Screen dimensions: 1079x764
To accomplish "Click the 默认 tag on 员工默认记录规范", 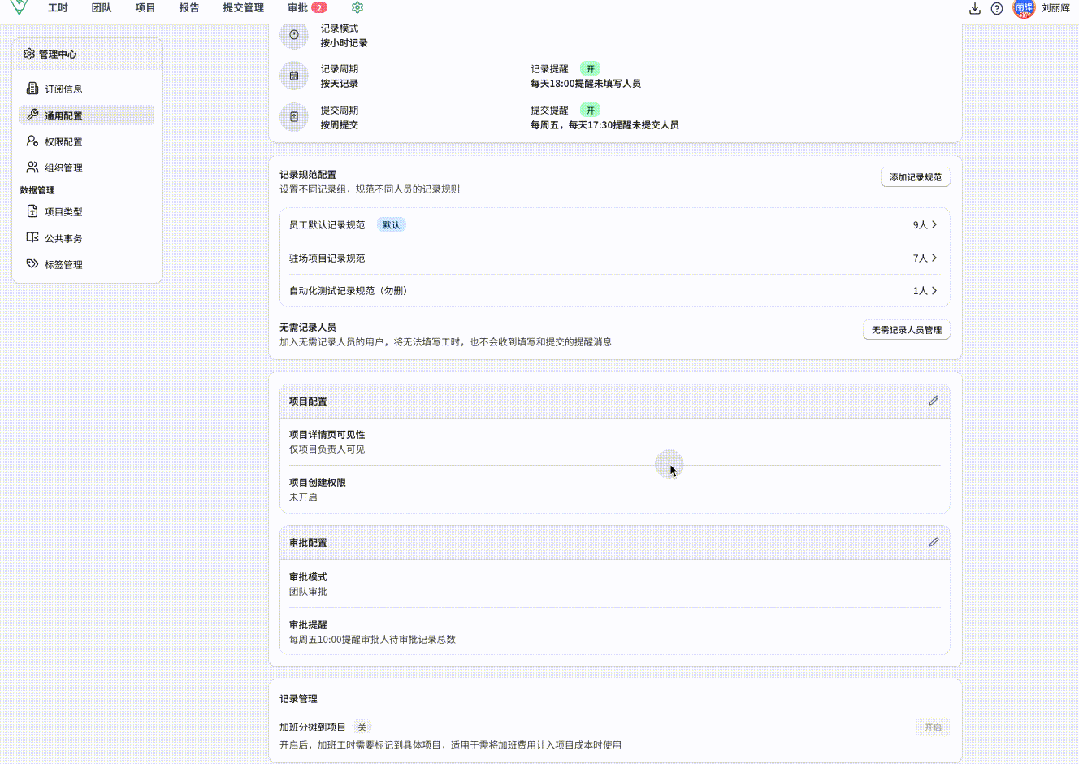I will coord(391,224).
